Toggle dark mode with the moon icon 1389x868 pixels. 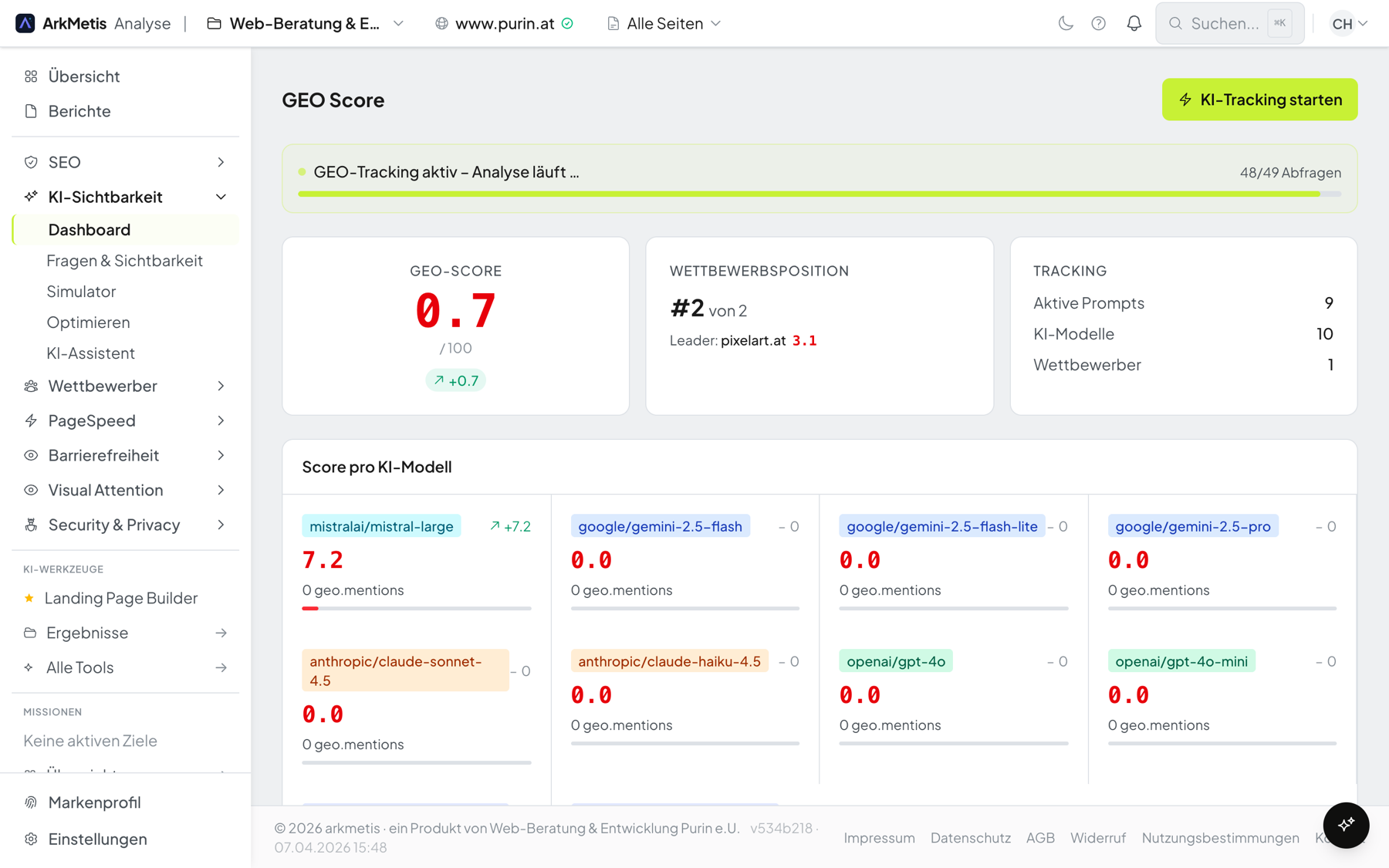(x=1066, y=23)
